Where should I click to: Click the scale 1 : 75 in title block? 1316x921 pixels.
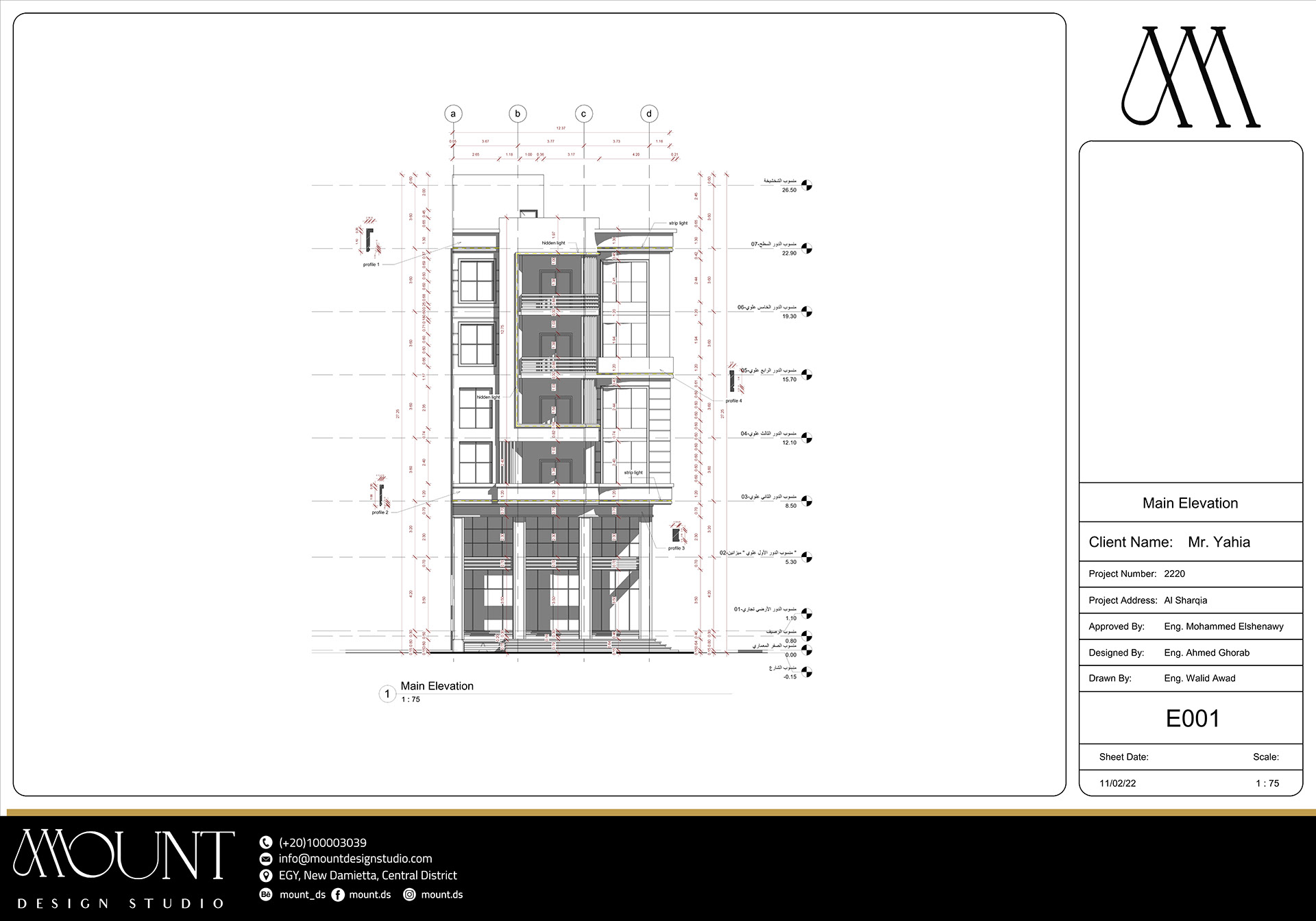1267,783
